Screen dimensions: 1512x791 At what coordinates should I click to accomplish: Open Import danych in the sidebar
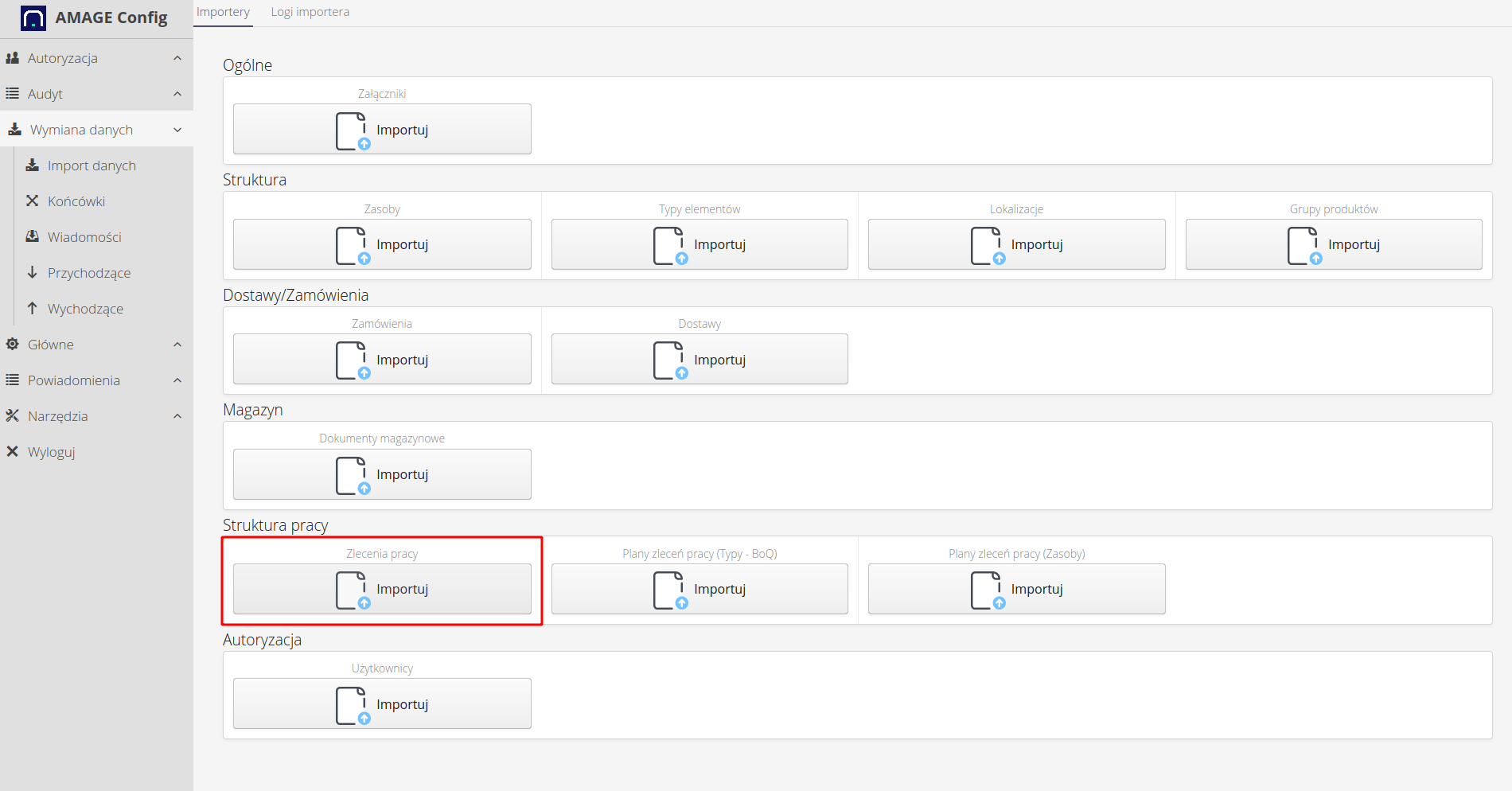point(92,166)
